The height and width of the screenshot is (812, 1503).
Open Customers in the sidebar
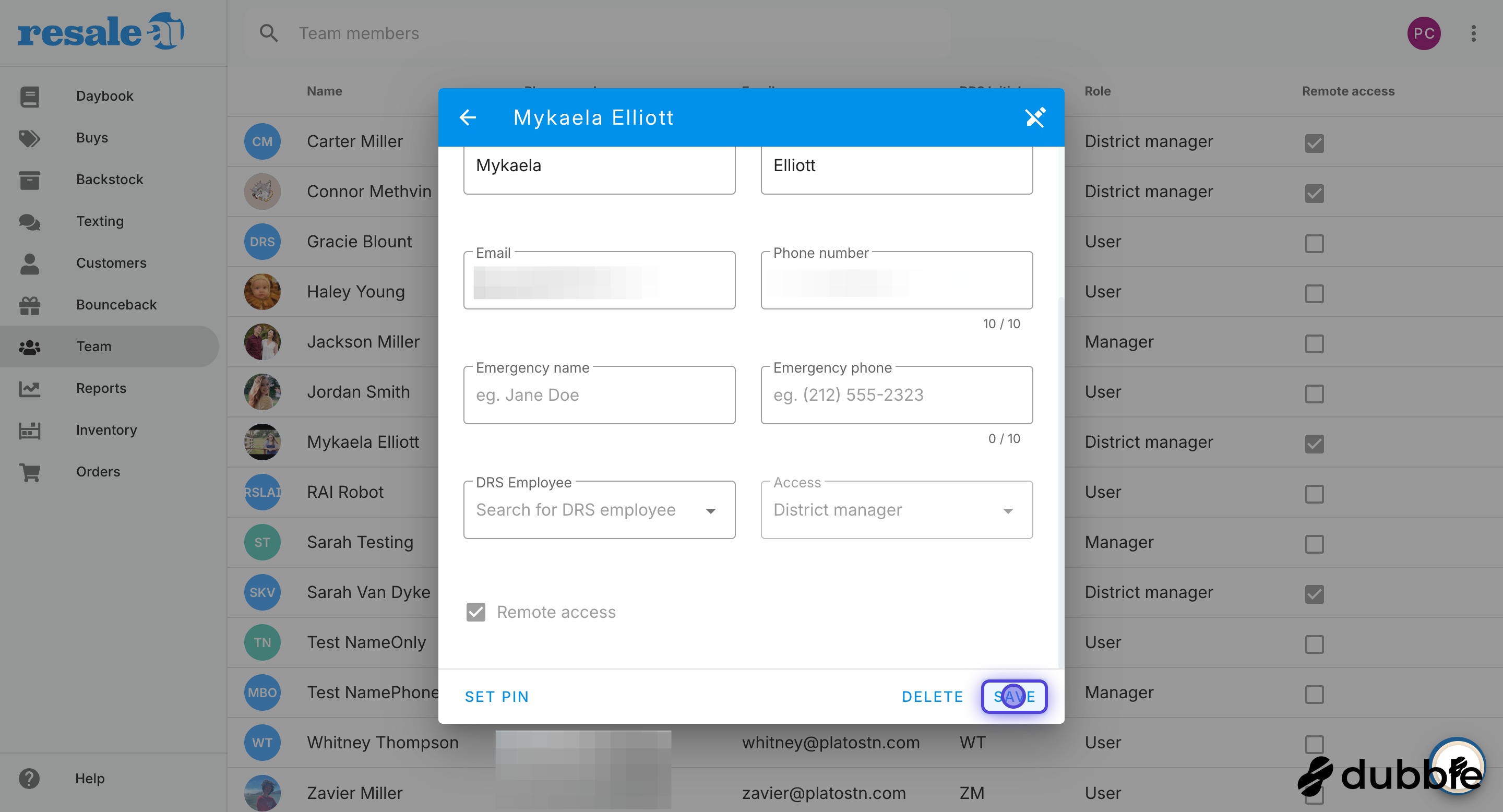[x=111, y=264]
